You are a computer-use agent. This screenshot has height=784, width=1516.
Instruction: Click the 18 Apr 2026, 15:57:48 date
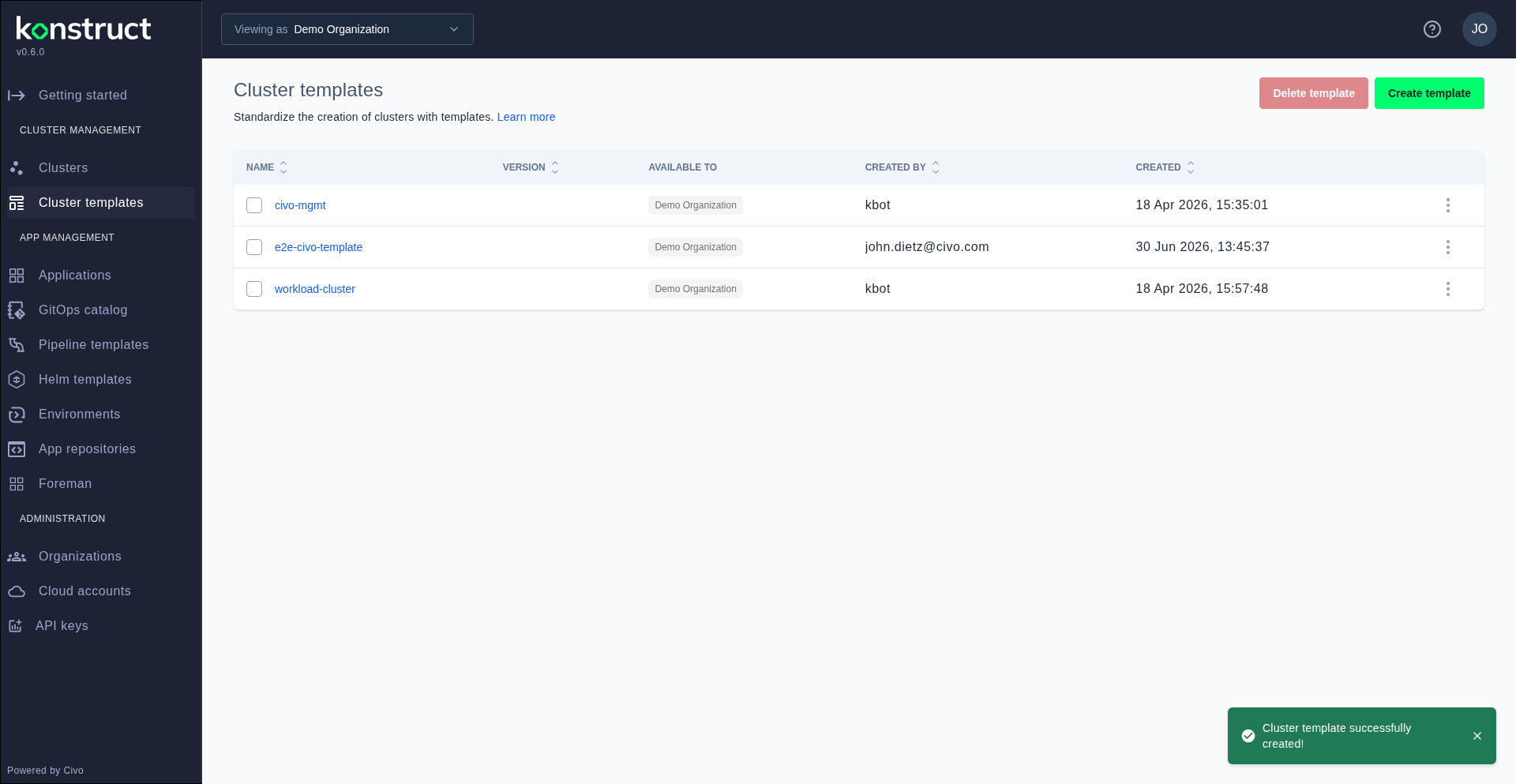point(1202,289)
